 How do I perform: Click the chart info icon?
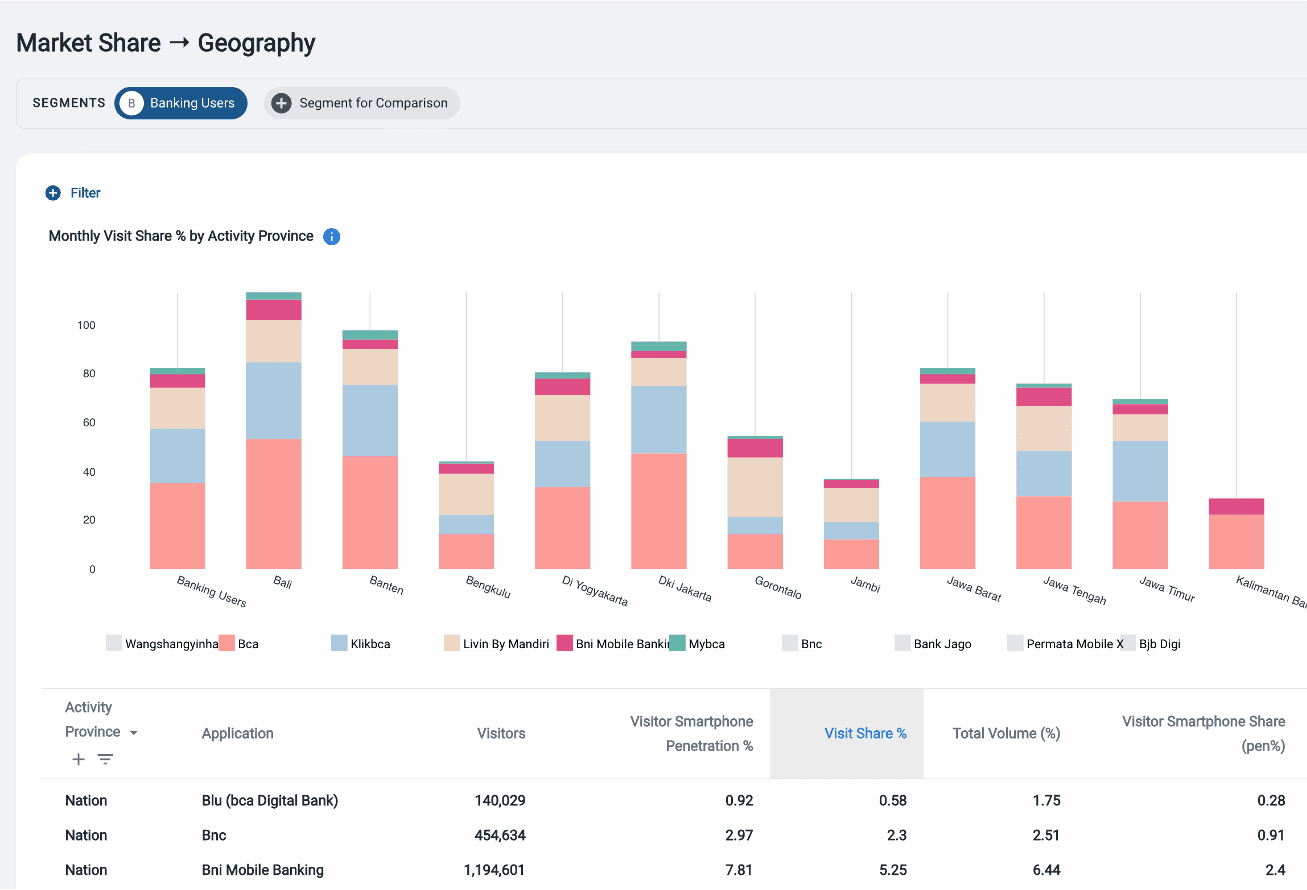click(x=332, y=237)
